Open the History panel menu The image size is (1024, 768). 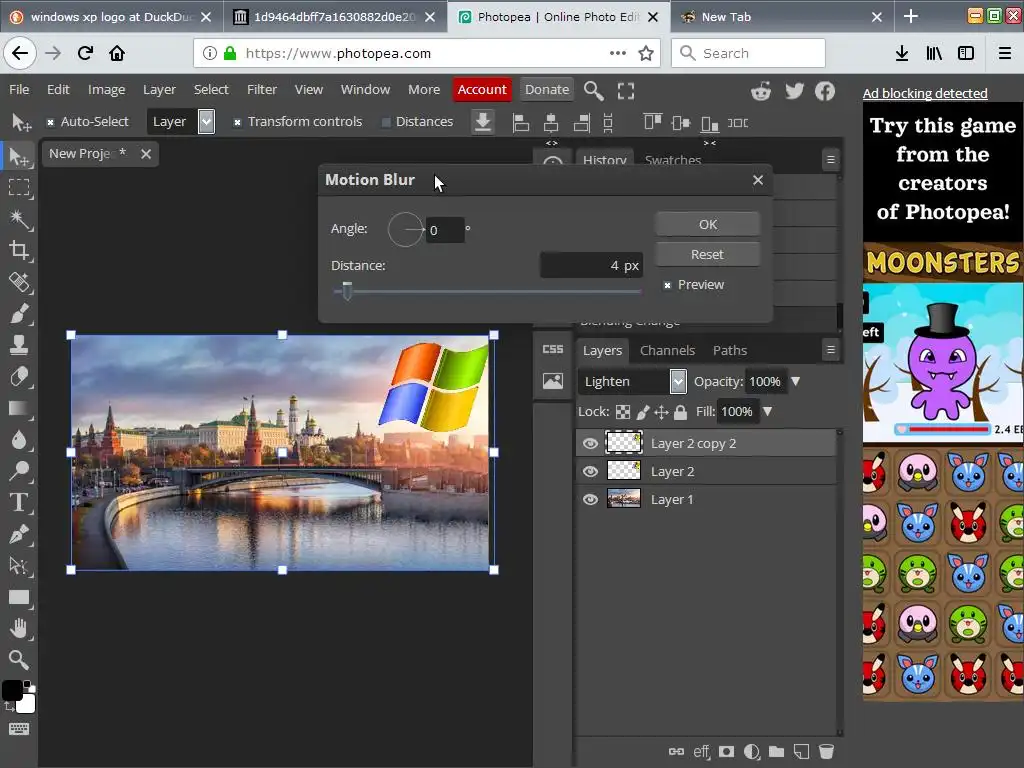(x=831, y=159)
